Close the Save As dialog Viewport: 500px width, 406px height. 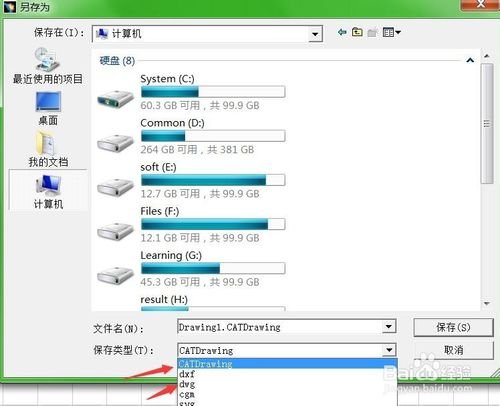click(x=480, y=4)
